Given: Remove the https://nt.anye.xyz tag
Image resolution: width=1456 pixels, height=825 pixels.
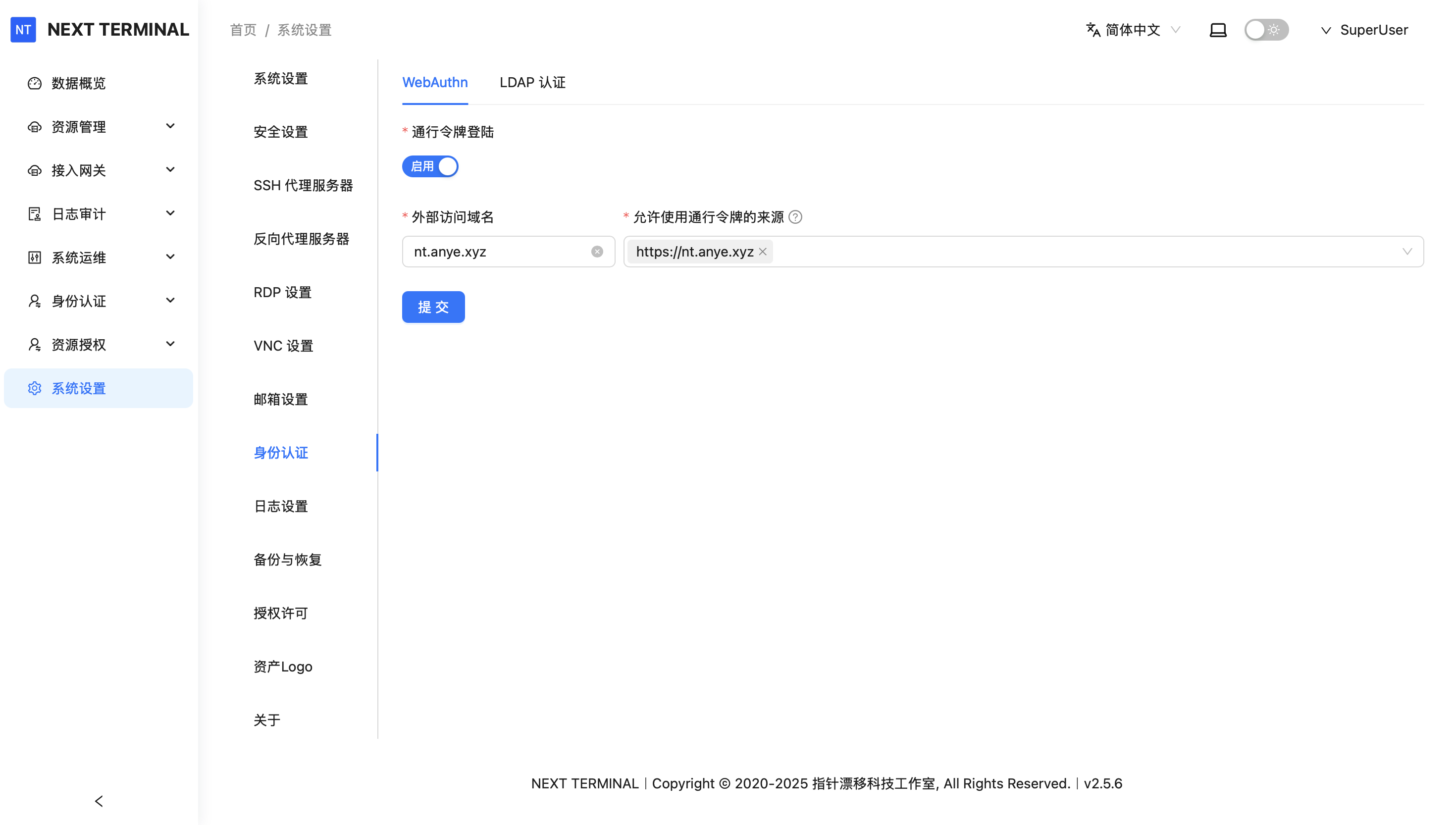Looking at the screenshot, I should click(763, 252).
